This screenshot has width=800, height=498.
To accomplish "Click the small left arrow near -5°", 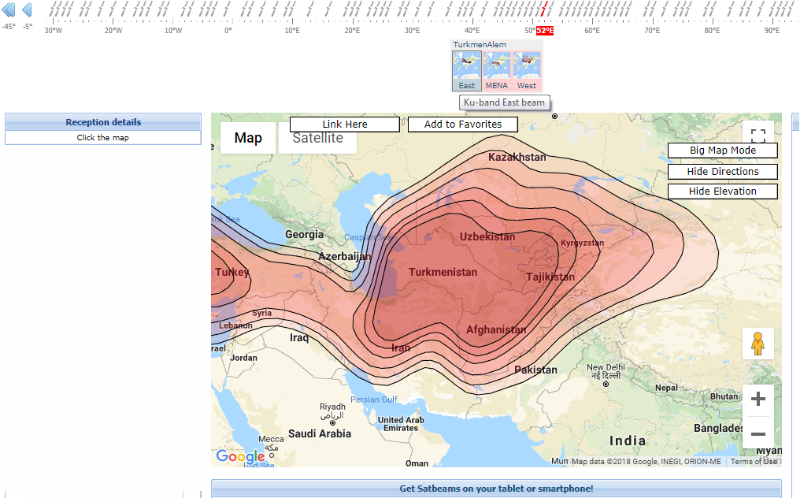I will click(x=27, y=10).
